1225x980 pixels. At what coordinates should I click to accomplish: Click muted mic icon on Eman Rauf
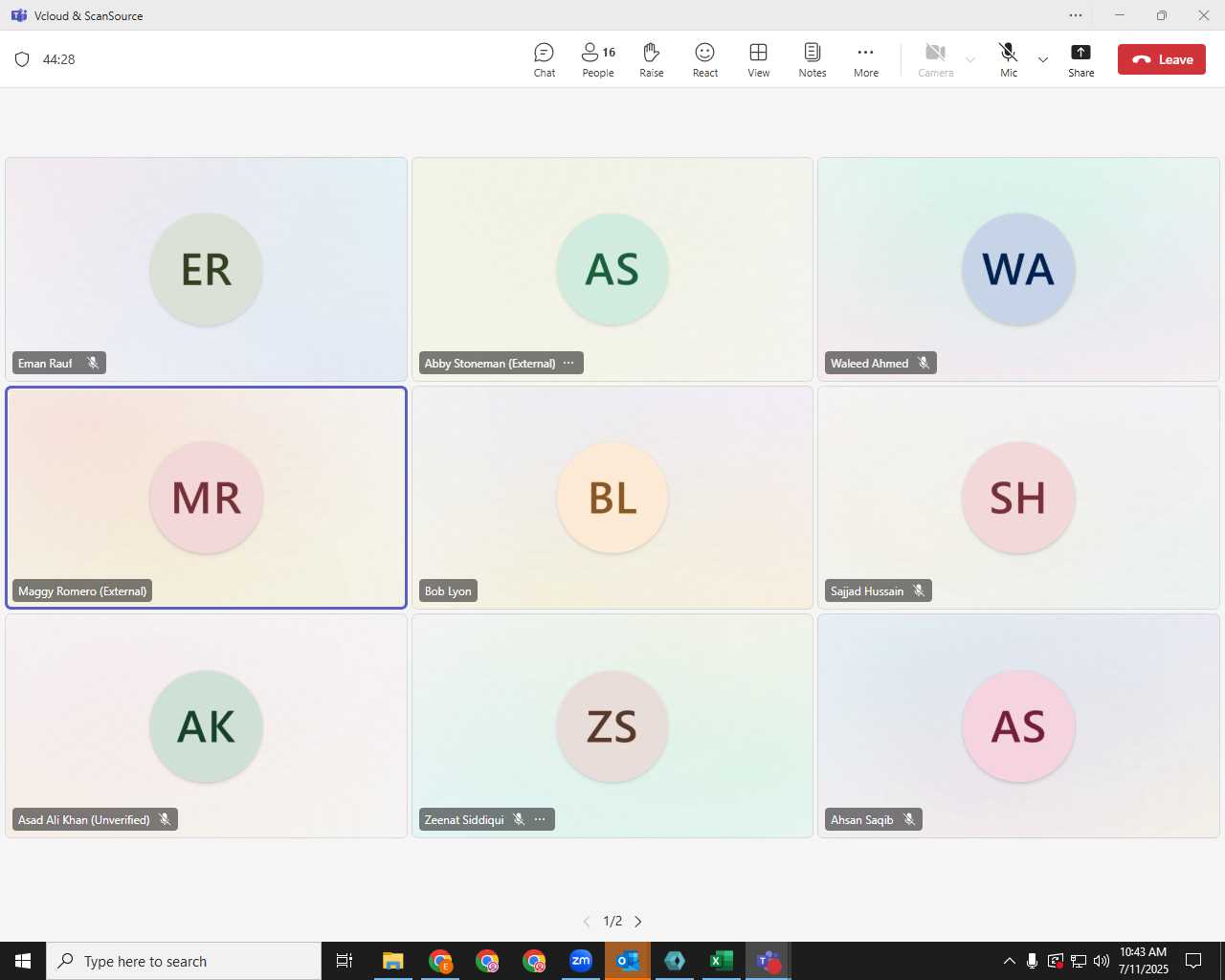click(93, 363)
